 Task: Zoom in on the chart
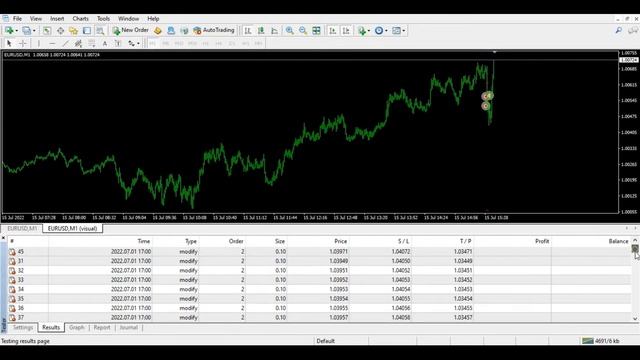[x=289, y=31]
